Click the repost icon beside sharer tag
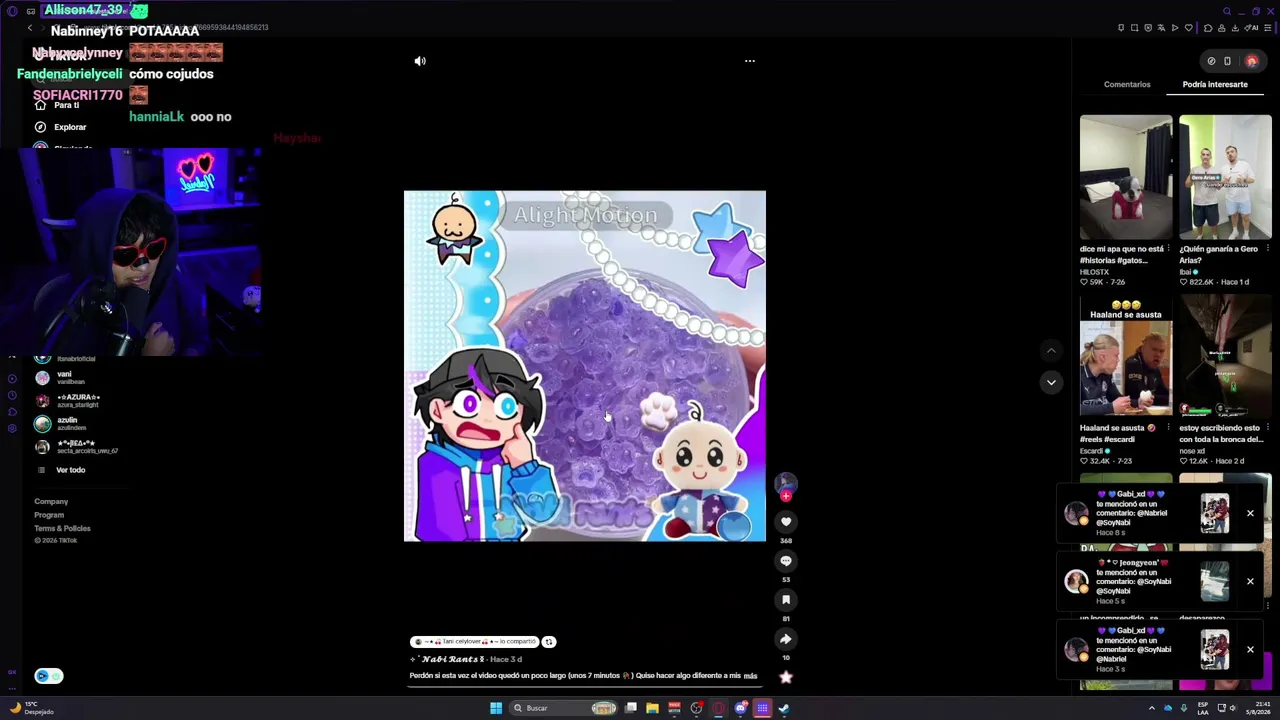Viewport: 1280px width, 720px height. click(549, 642)
